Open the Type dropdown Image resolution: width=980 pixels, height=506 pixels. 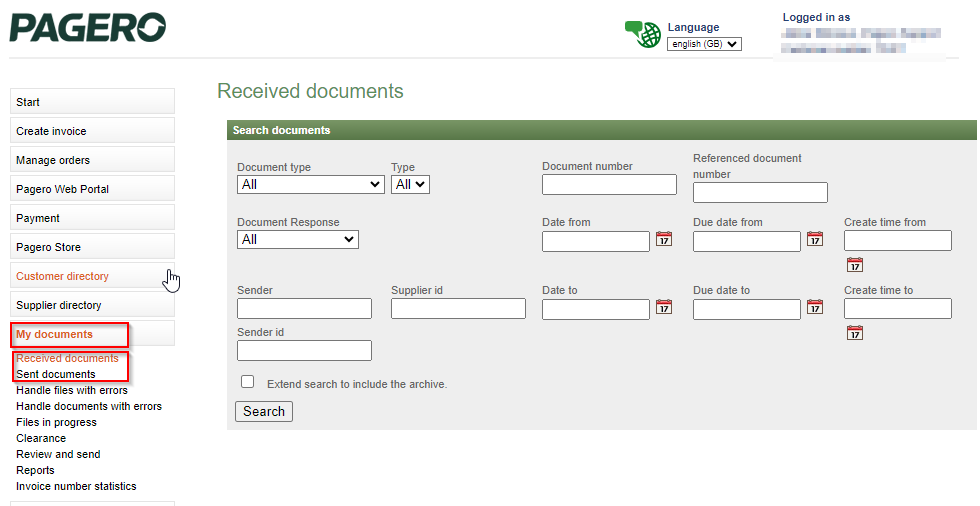(411, 184)
